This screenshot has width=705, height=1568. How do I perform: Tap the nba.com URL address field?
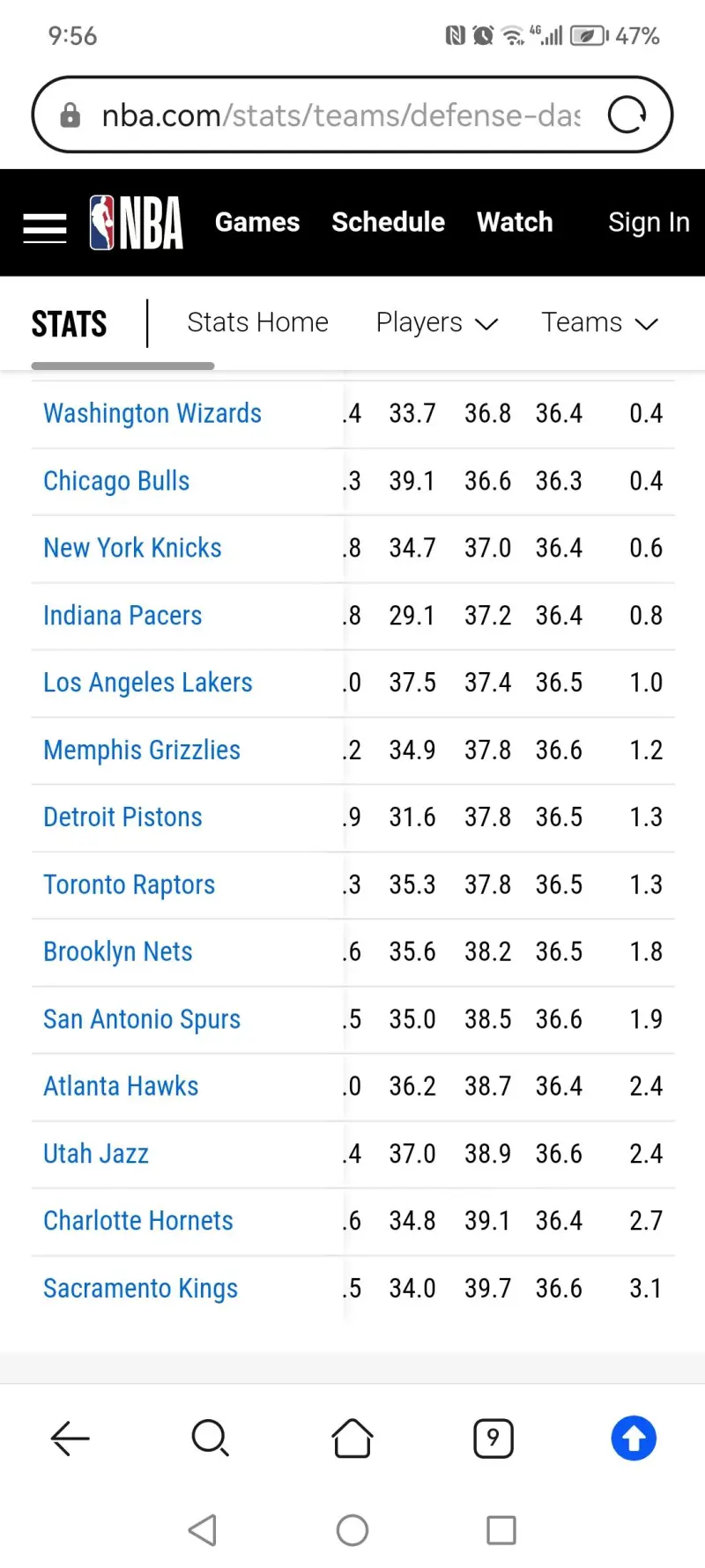(341, 115)
